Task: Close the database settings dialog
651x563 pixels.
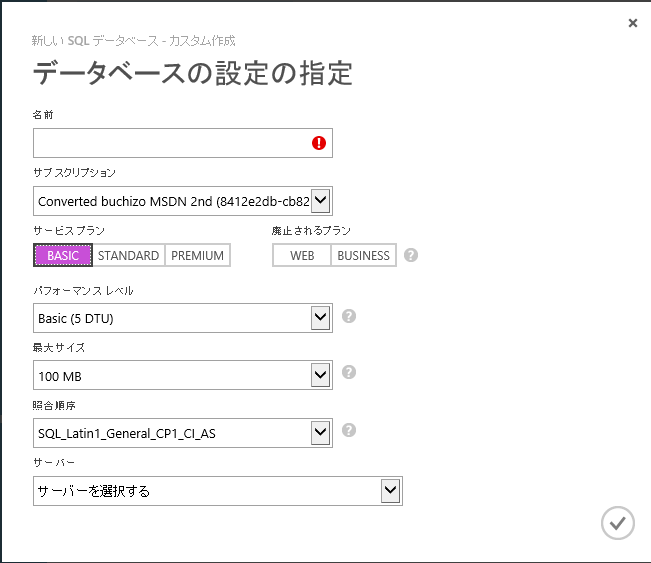Action: [632, 23]
